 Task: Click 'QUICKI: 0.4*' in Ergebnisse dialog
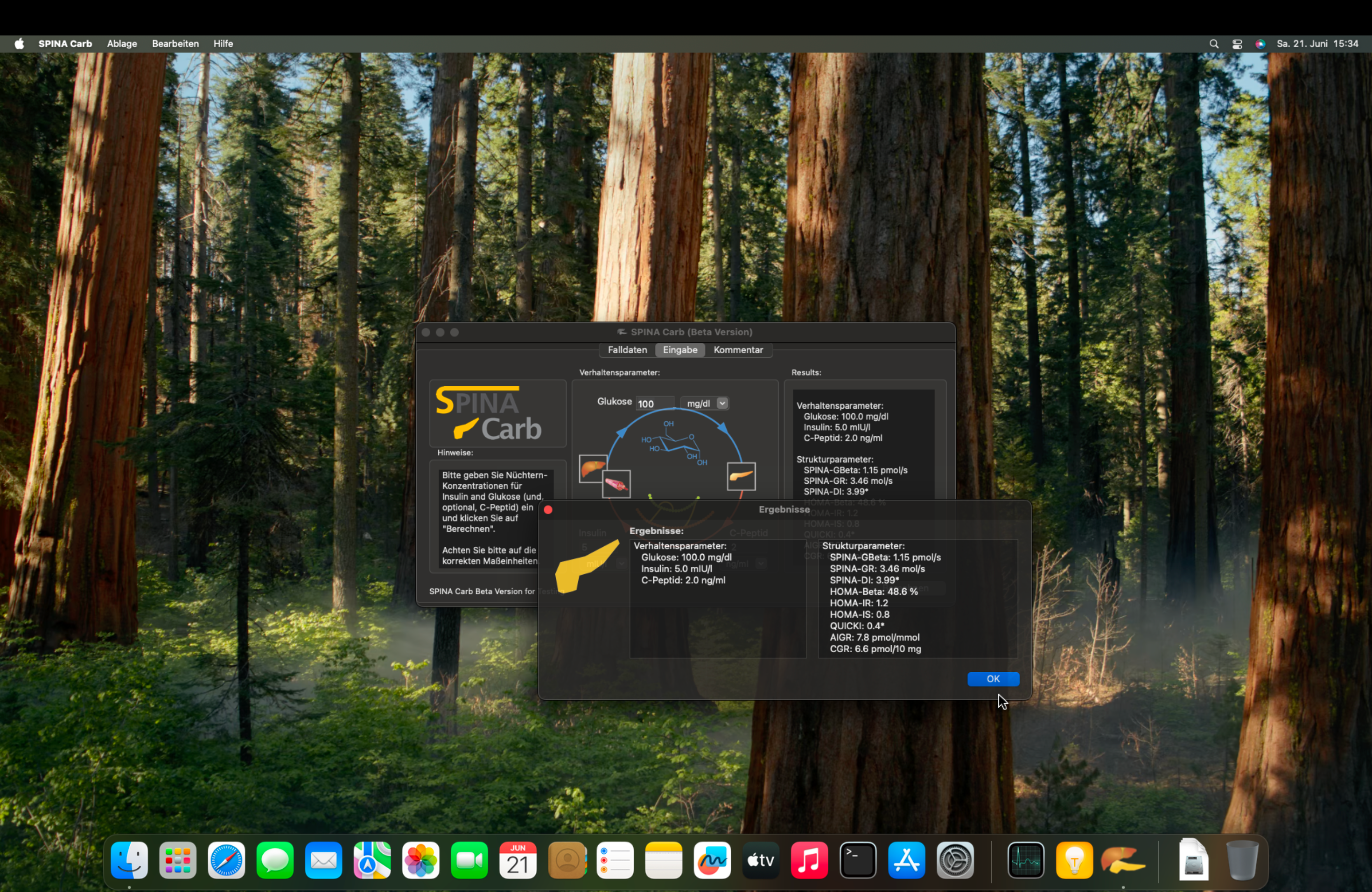(x=857, y=627)
